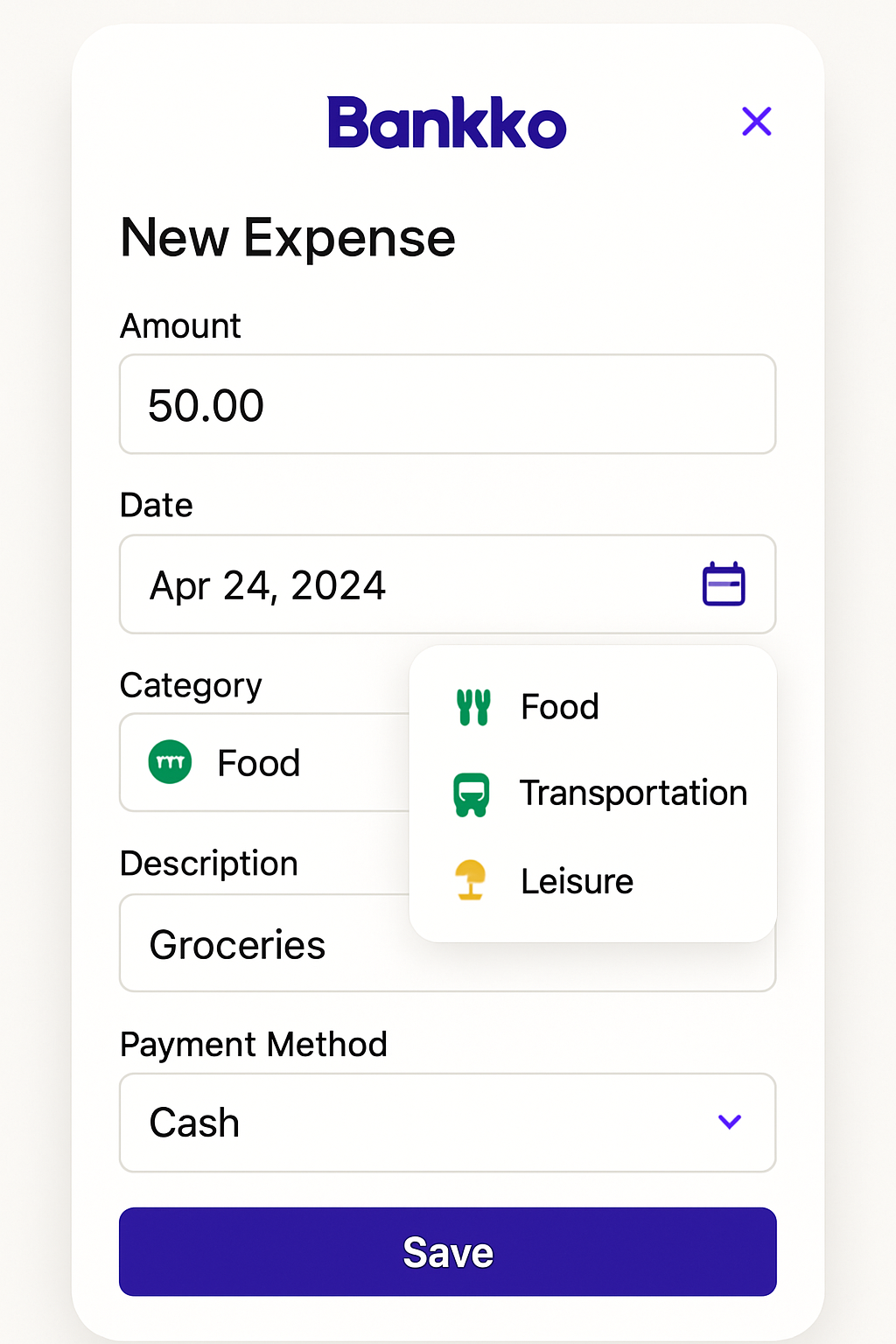This screenshot has height=1344, width=896.
Task: Expand Payment Method using the chevron arrow
Action: (730, 1122)
